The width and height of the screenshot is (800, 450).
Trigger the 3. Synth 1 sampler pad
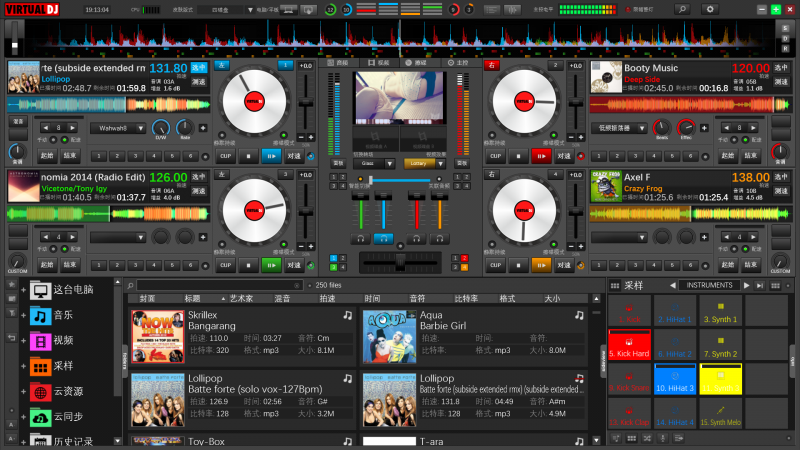coord(720,311)
